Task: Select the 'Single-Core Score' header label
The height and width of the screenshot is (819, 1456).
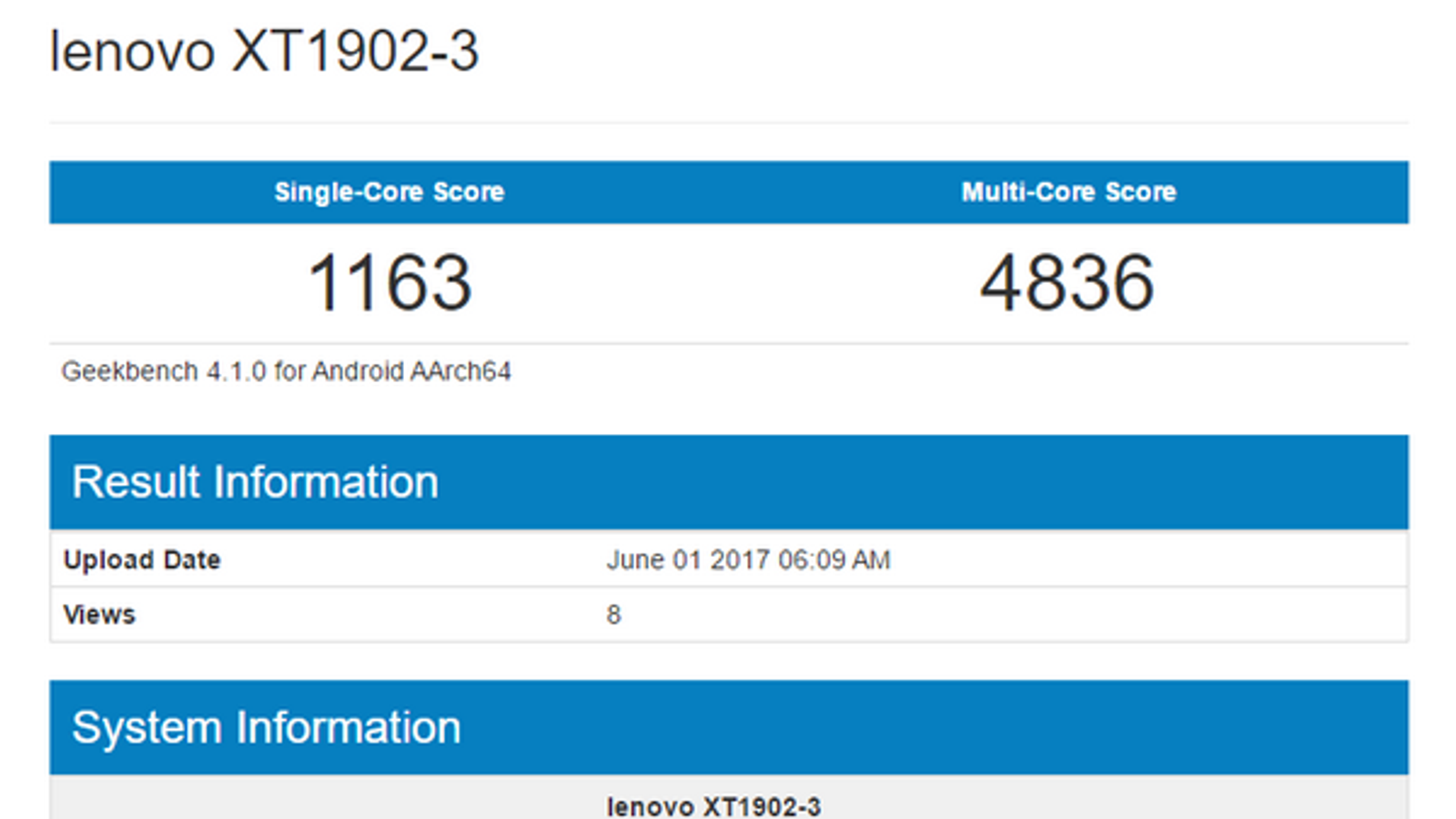Action: [389, 192]
